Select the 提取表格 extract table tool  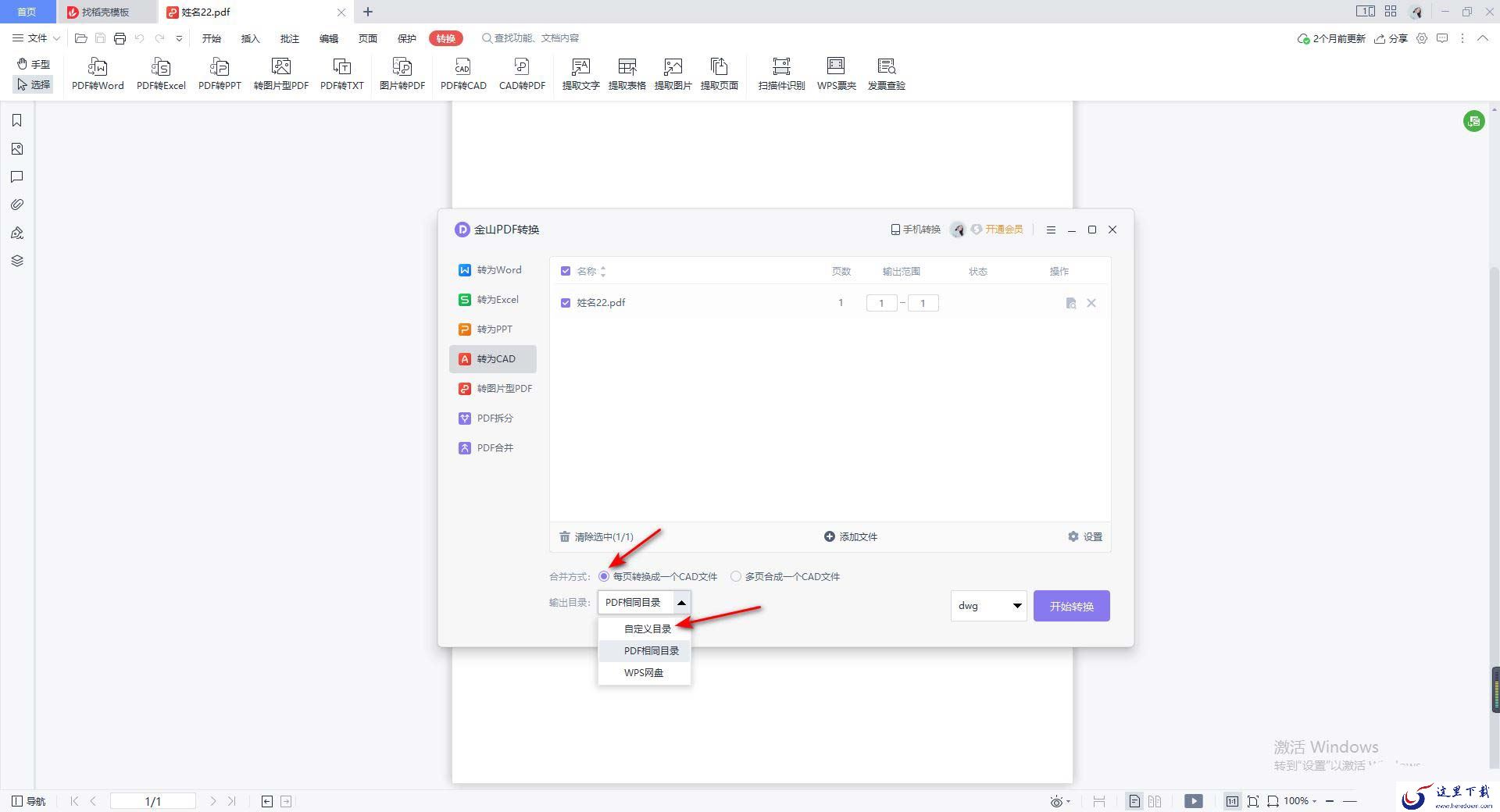pos(627,74)
